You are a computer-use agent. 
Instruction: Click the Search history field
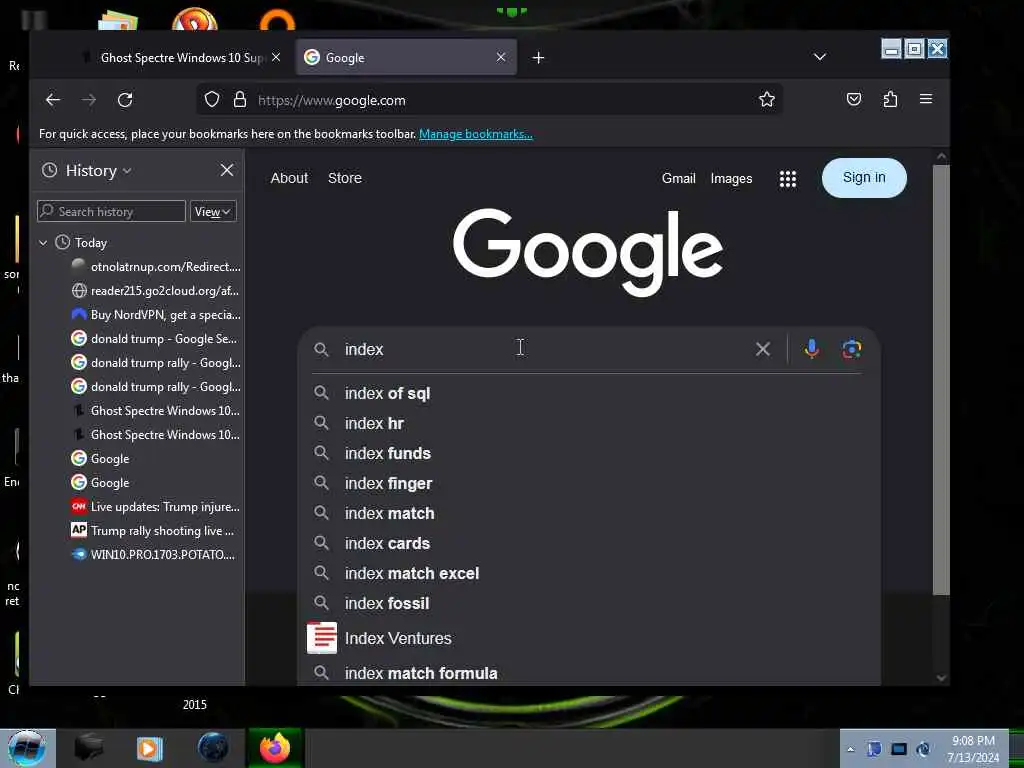coord(112,212)
